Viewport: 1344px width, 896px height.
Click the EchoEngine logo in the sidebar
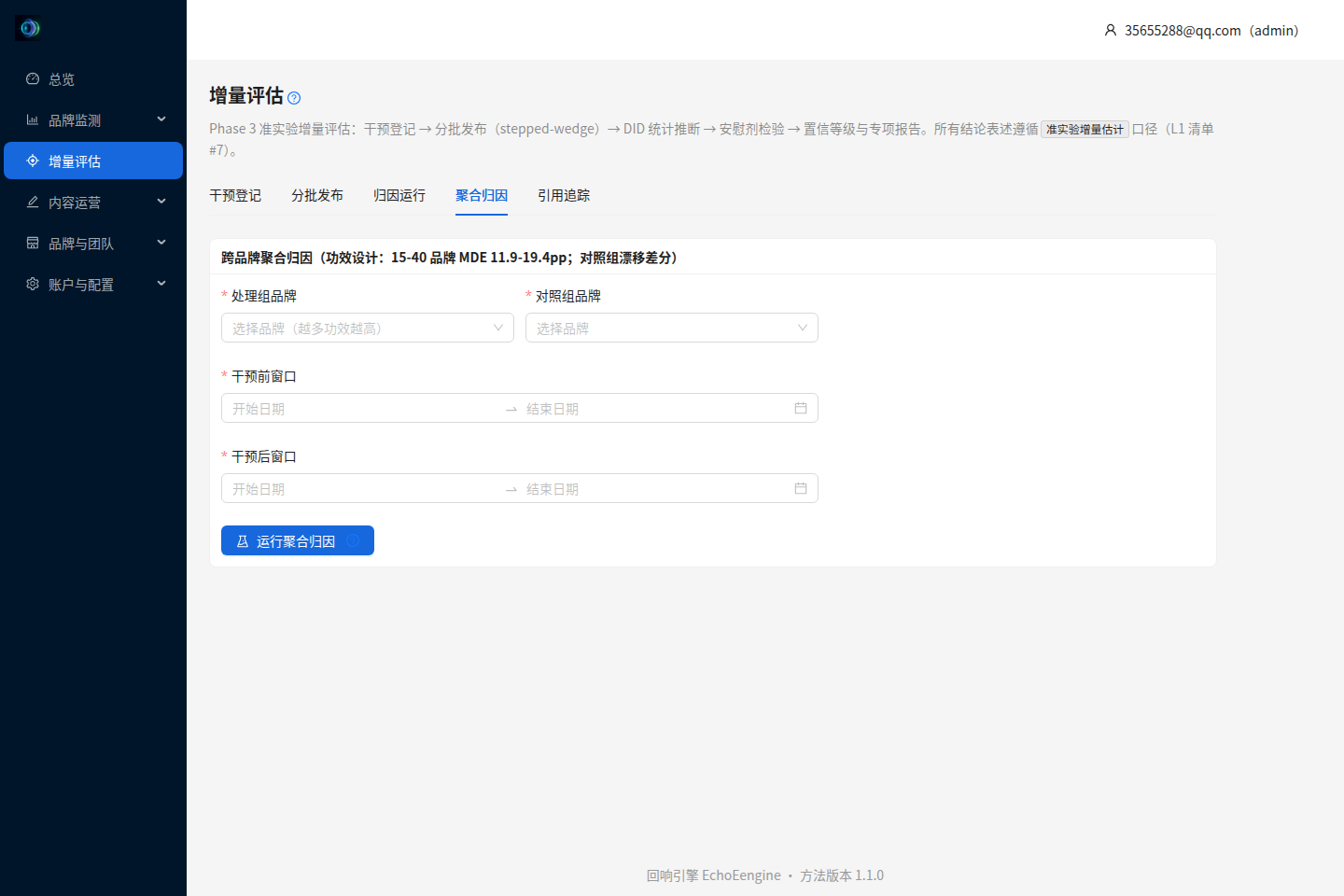29,28
